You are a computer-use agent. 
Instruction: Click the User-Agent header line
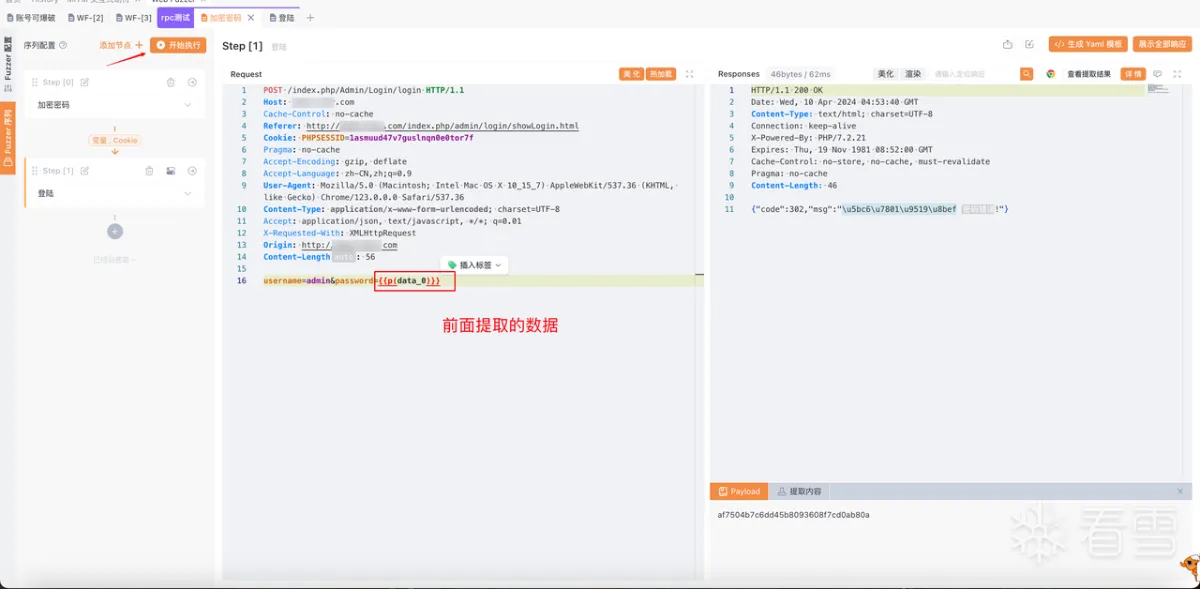pyautogui.click(x=471, y=191)
